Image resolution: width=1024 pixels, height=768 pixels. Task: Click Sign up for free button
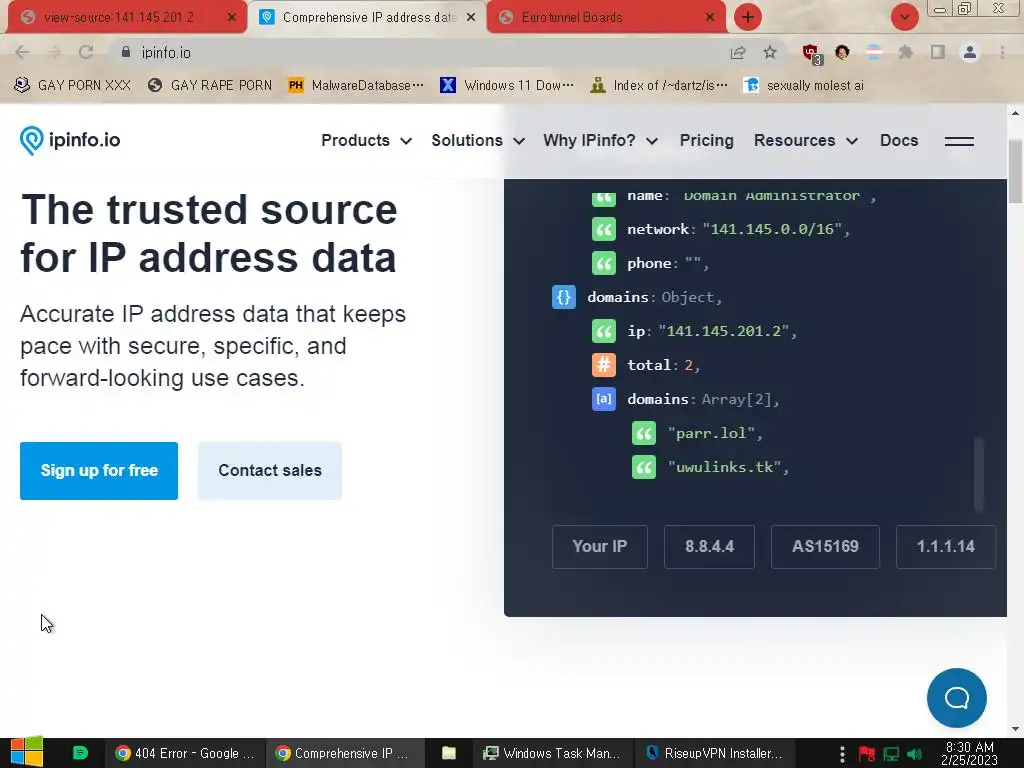[x=99, y=471]
